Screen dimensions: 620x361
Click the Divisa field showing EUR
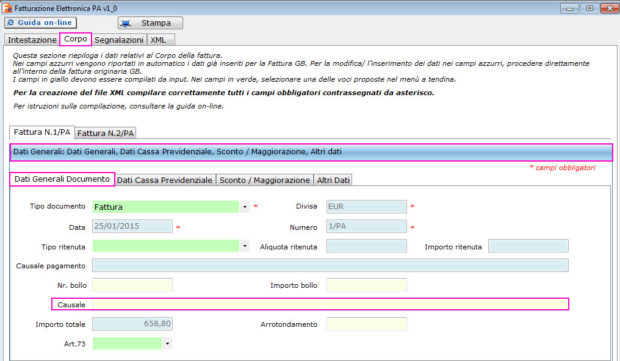pyautogui.click(x=367, y=207)
